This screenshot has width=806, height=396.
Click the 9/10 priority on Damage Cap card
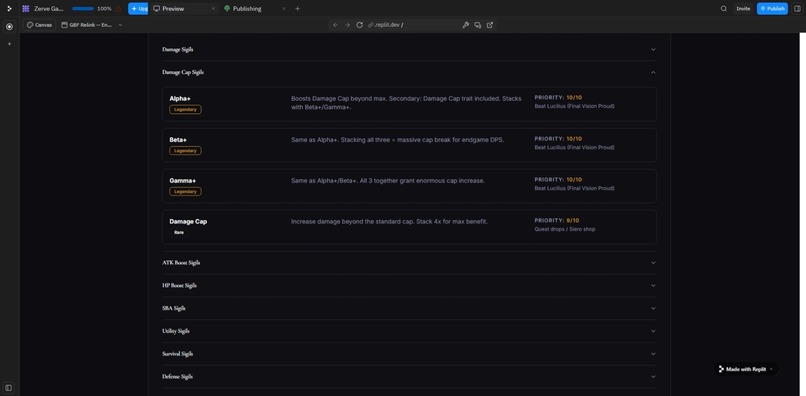[x=573, y=220]
